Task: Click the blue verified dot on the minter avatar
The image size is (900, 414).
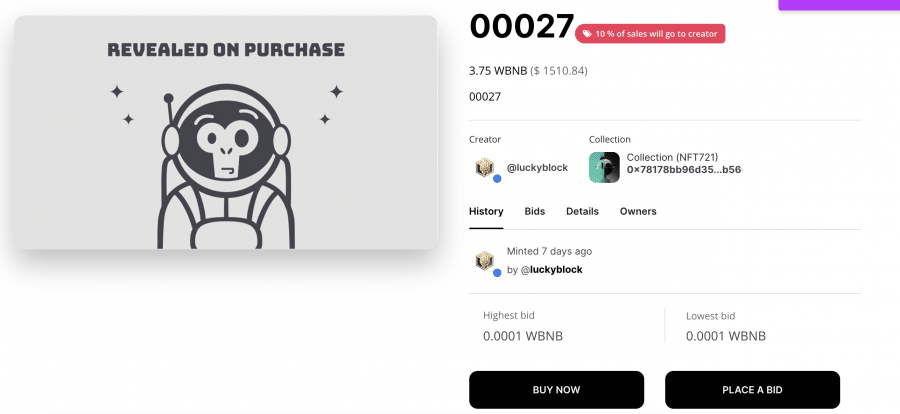Action: coord(497,271)
